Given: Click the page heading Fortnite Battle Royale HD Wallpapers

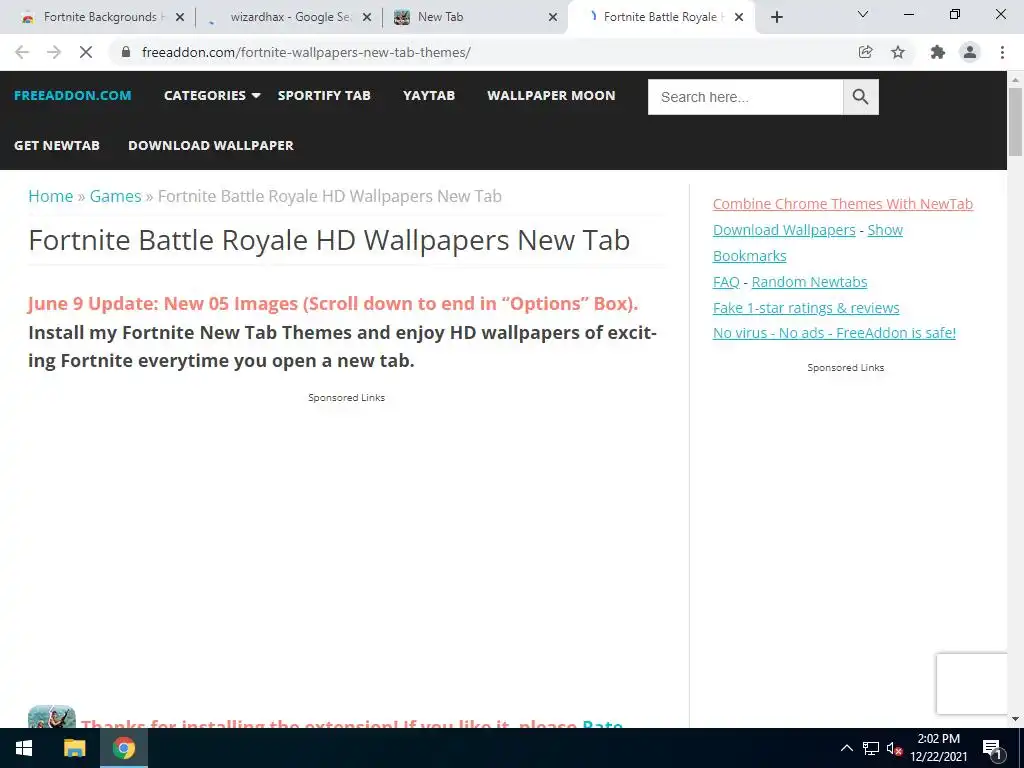Looking at the screenshot, I should [x=329, y=240].
